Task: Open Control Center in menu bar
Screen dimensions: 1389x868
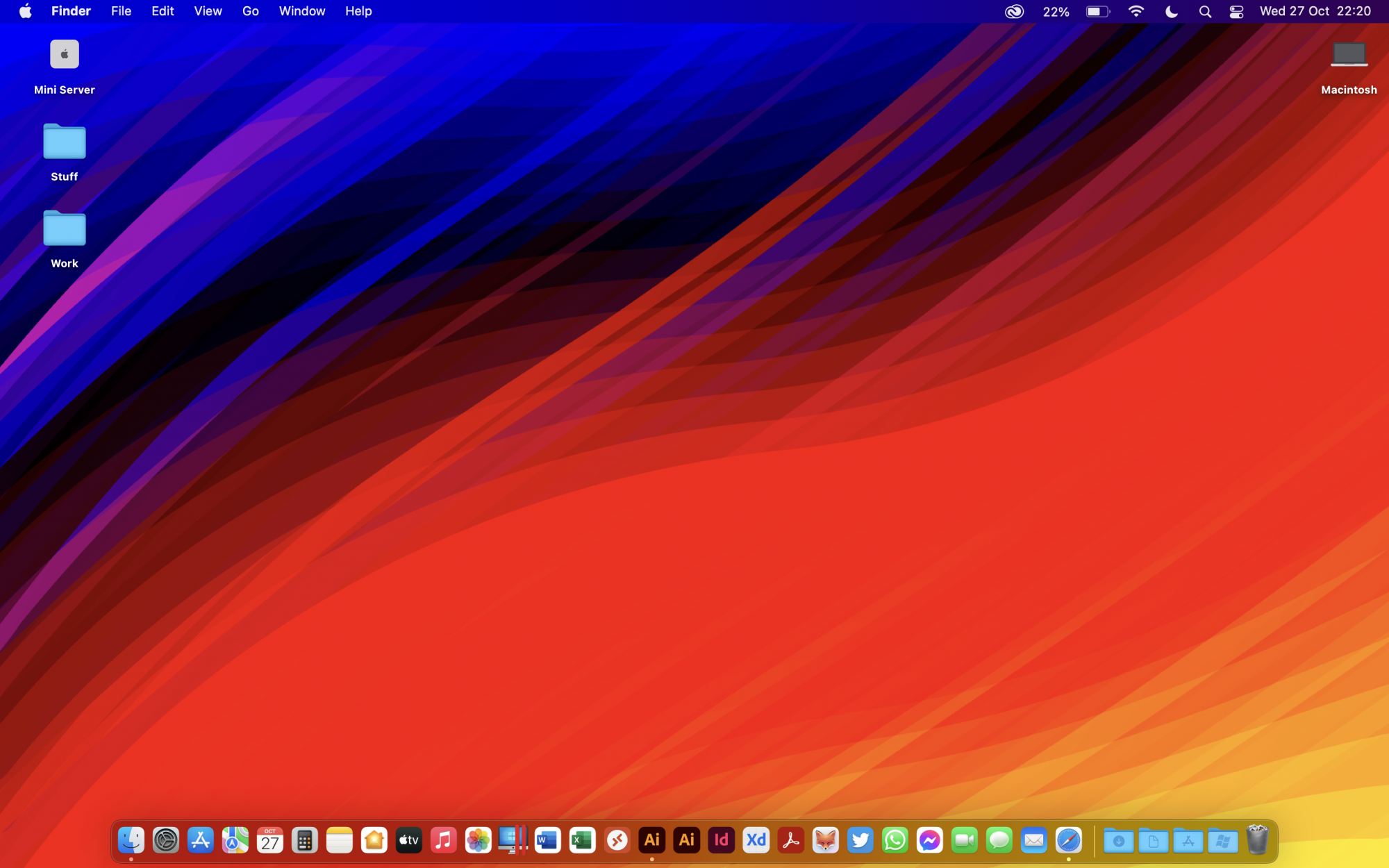Action: click(1236, 11)
